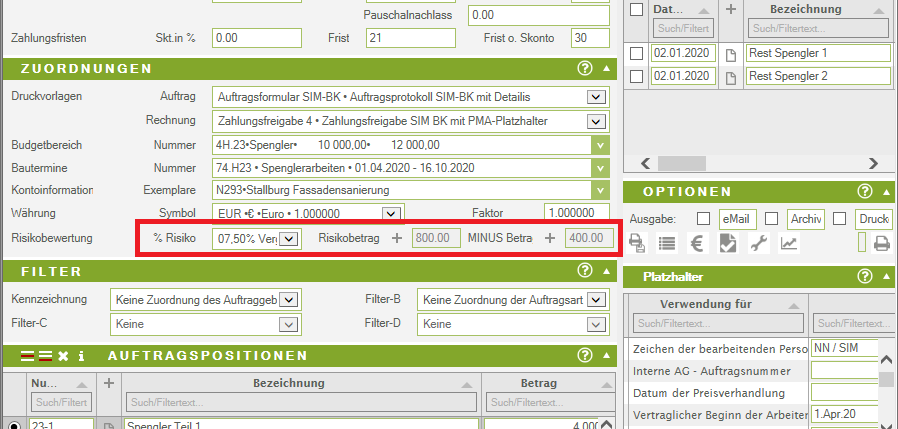Sort by the Bezeichnung column in Auftragspositionen
Viewport: 898px width, 429px height.
tap(302, 383)
